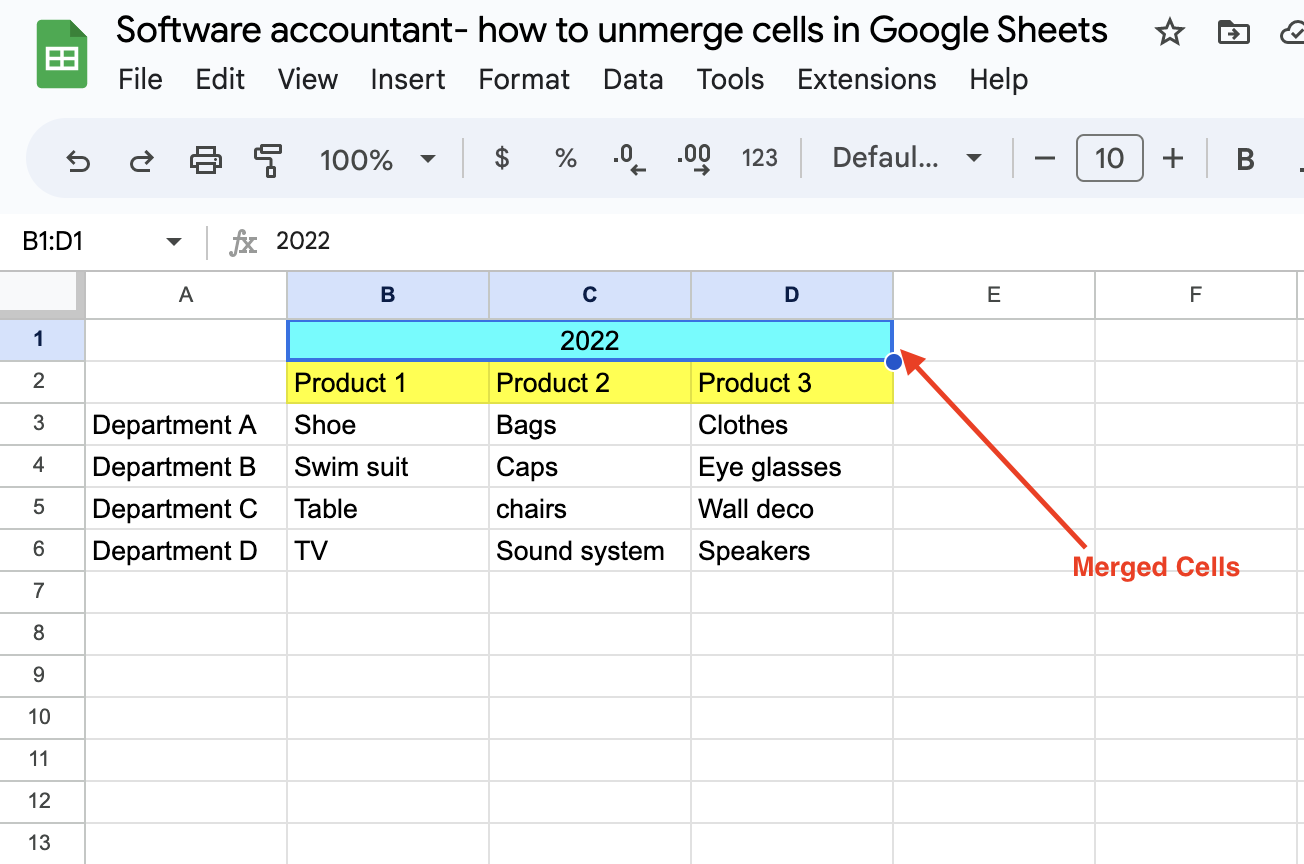The height and width of the screenshot is (864, 1304).
Task: Toggle bold formatting
Action: pos(1245,159)
